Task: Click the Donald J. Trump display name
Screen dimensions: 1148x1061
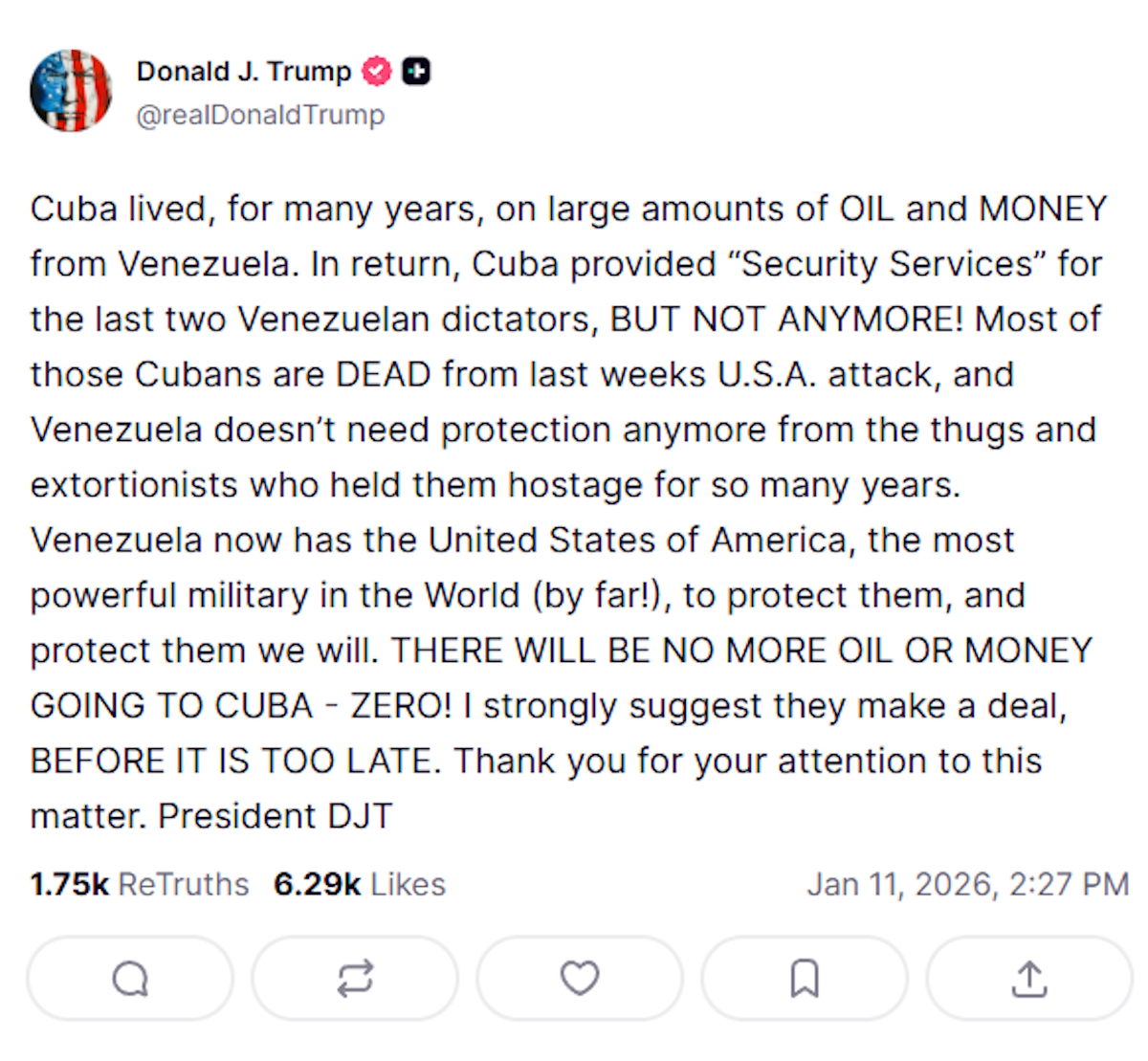Action: [244, 72]
